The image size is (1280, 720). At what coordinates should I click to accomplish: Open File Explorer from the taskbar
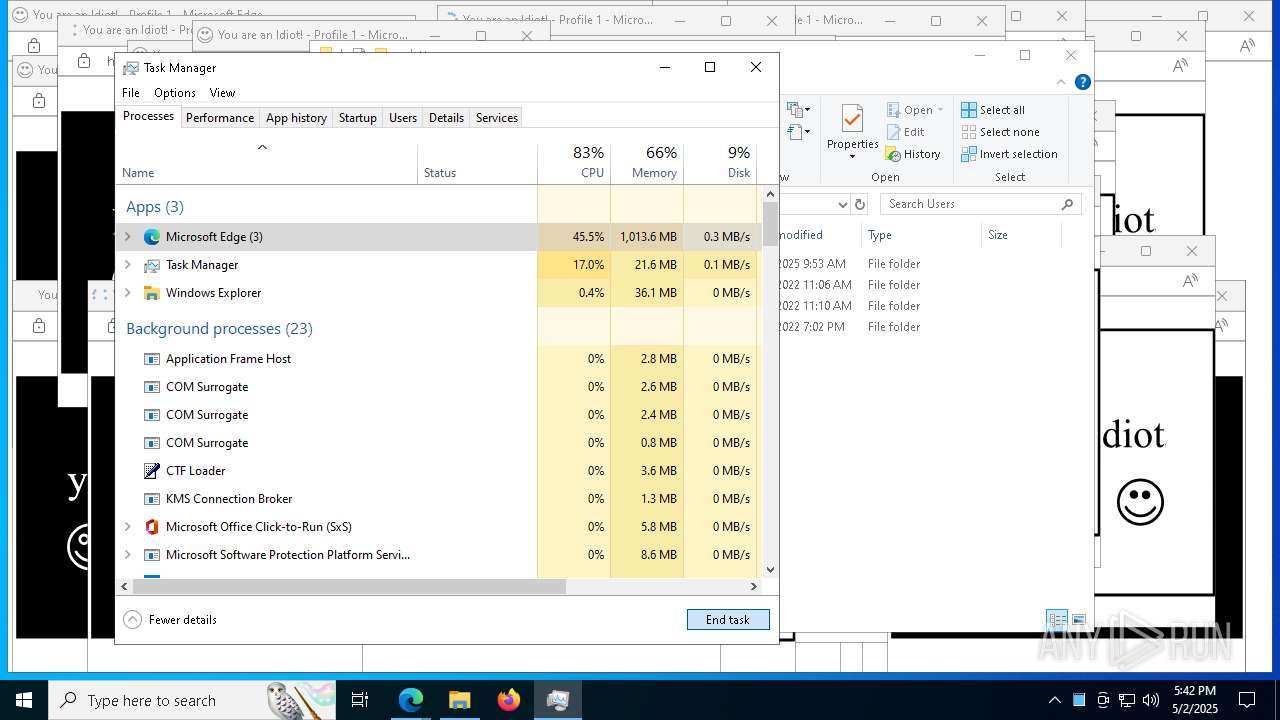[x=459, y=700]
